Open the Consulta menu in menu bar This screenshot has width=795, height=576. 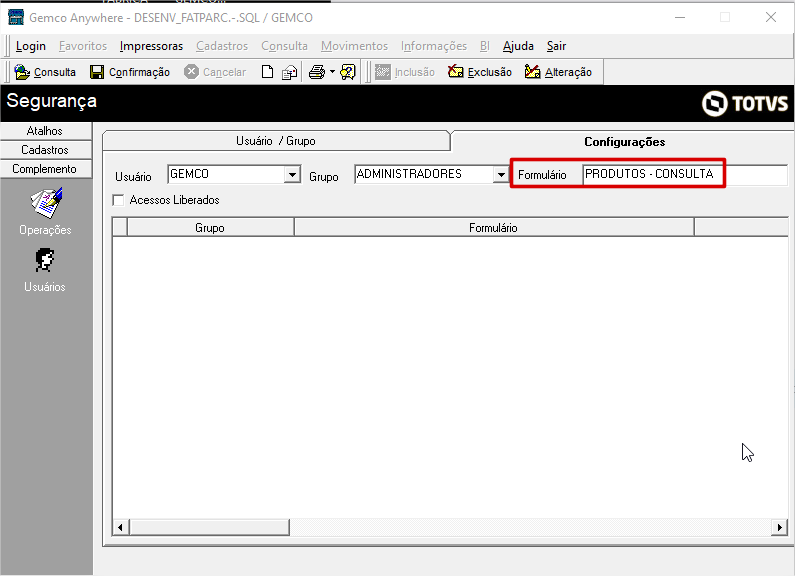[x=284, y=46]
